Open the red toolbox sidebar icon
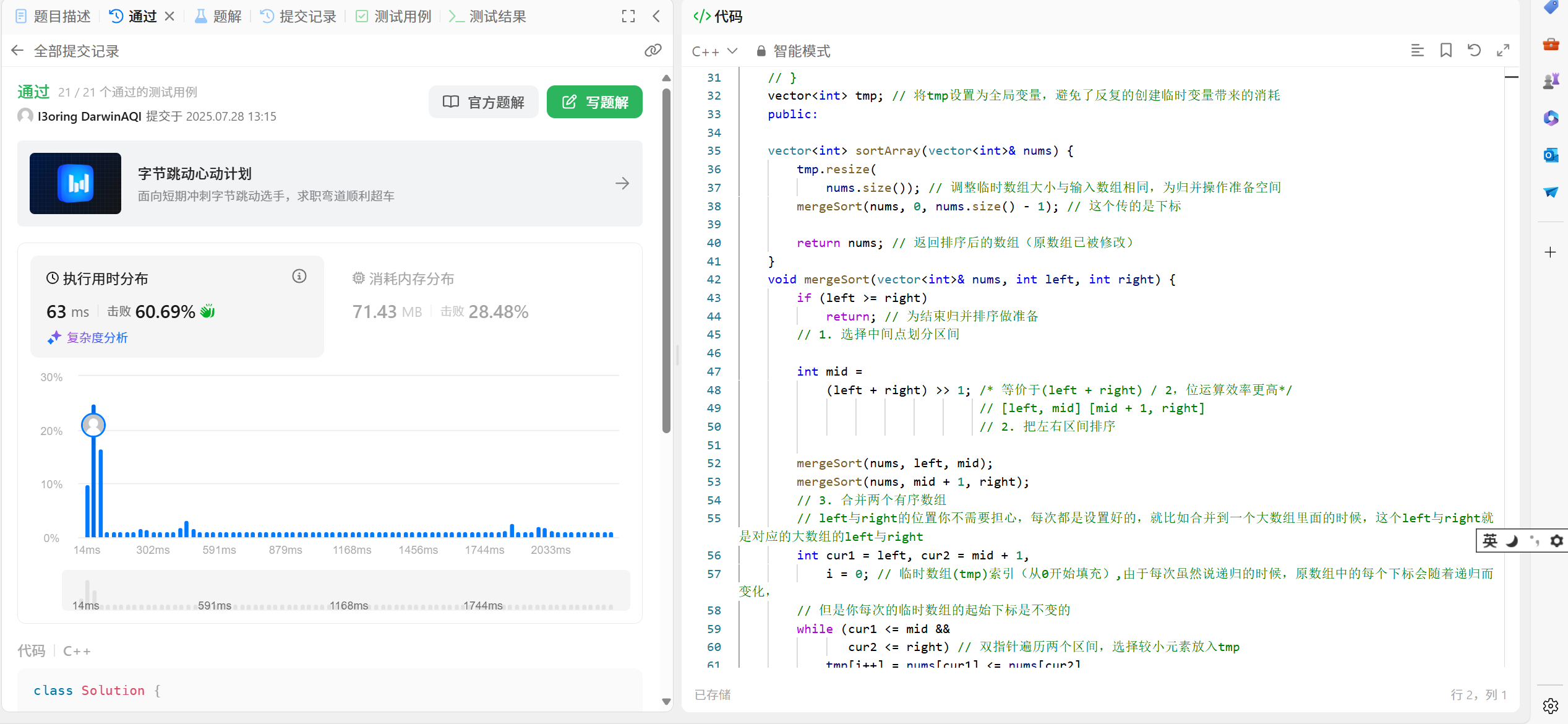 pyautogui.click(x=1551, y=44)
